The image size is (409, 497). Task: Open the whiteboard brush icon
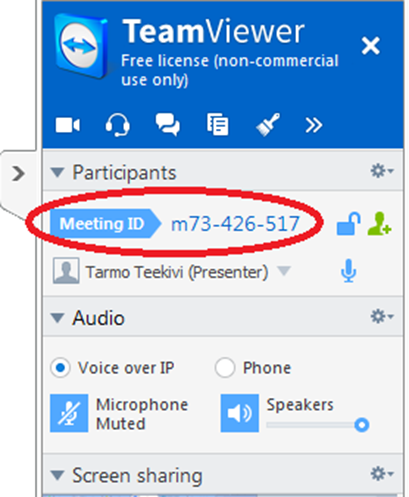[x=268, y=124]
